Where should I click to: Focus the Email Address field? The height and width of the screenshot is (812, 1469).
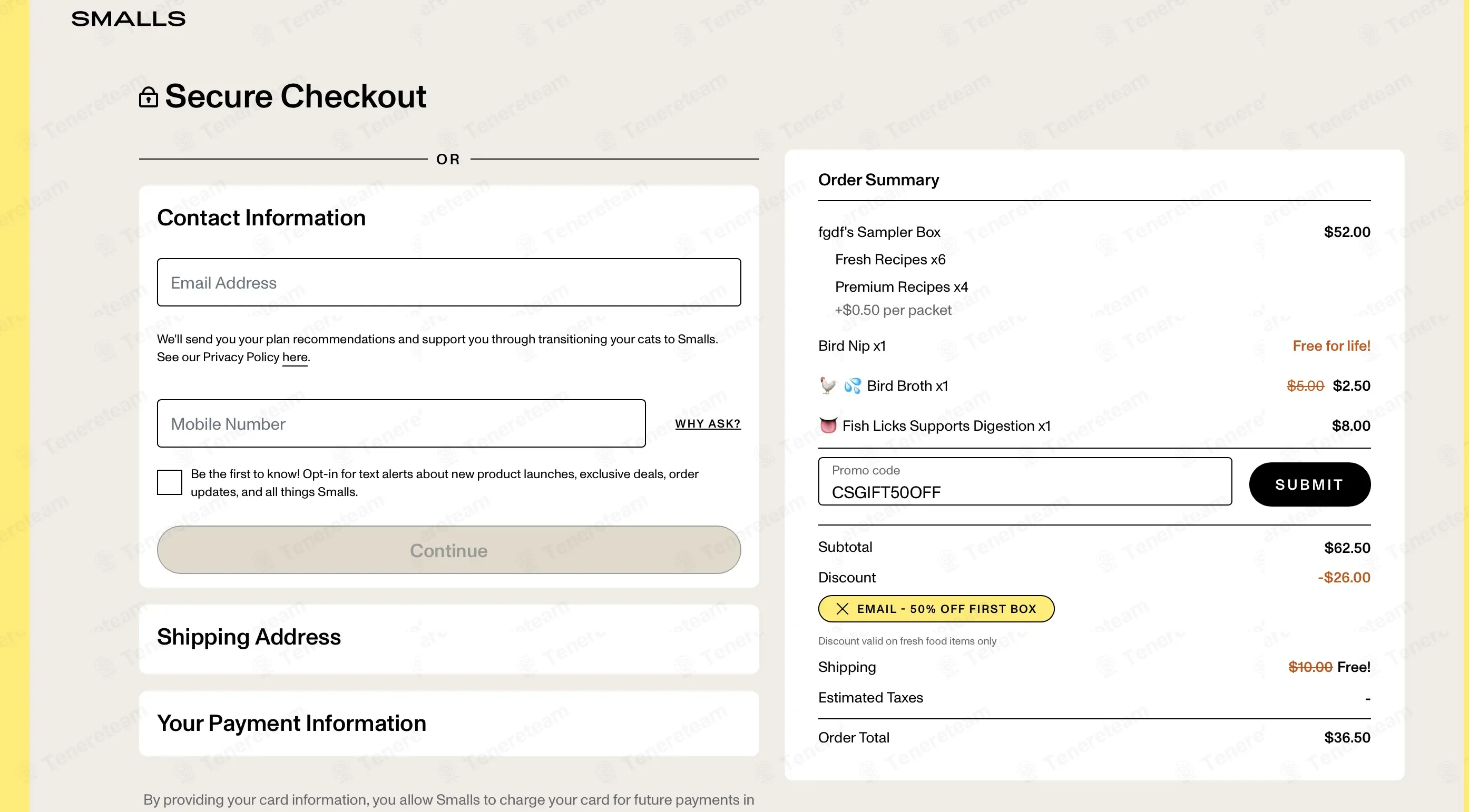449,283
